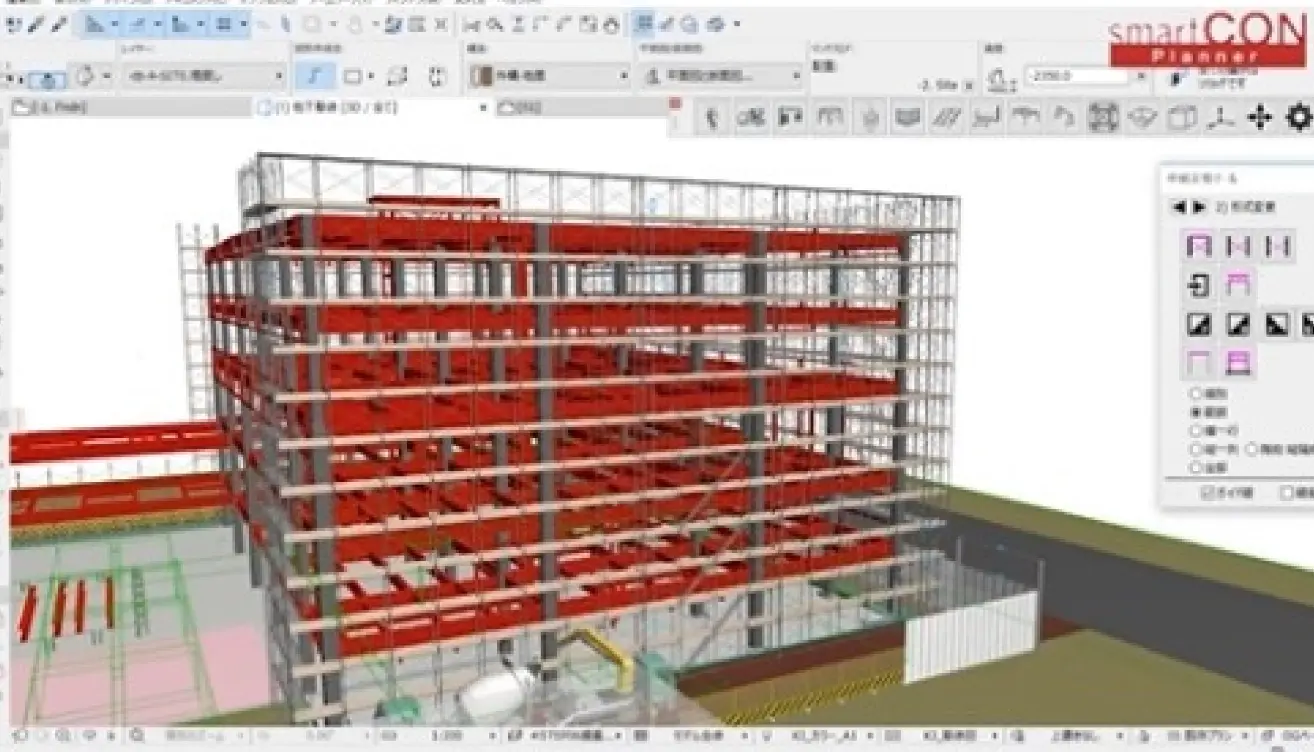This screenshot has width=1314, height=752.
Task: Switch to the 3D view tab
Action: (370, 107)
